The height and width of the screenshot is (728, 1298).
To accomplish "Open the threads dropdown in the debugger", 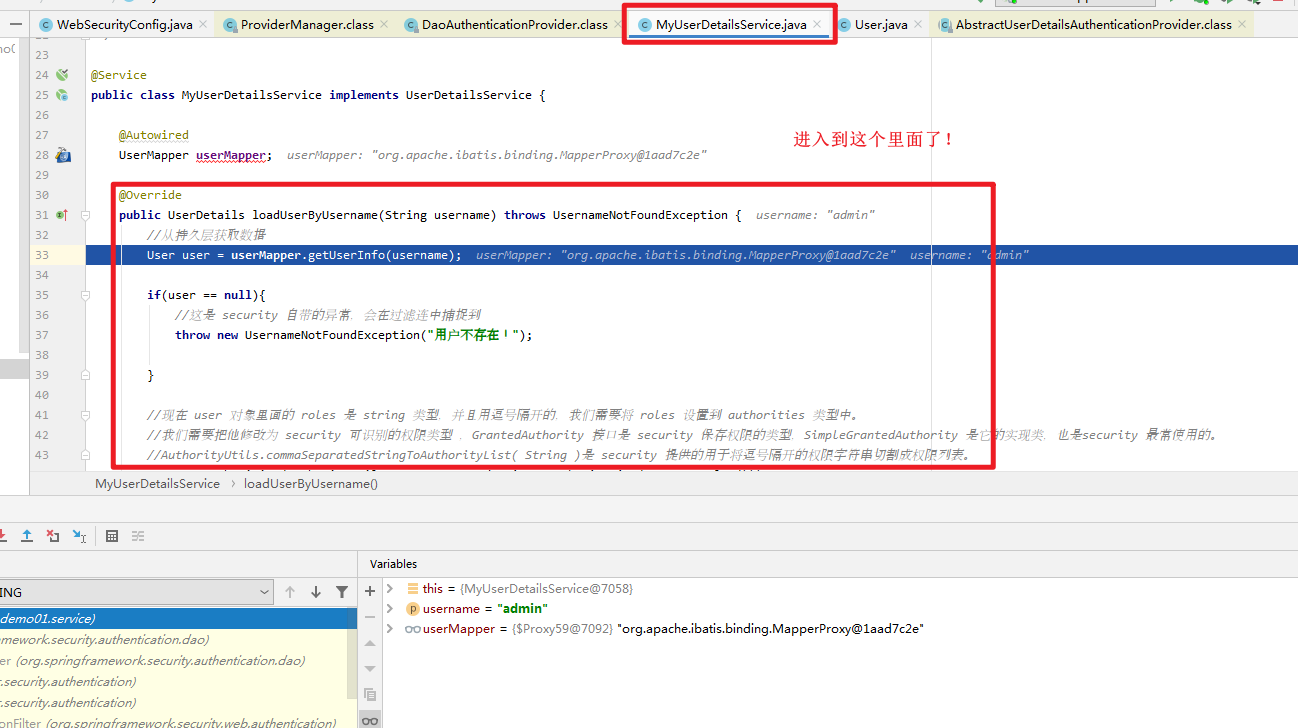I will (x=265, y=591).
